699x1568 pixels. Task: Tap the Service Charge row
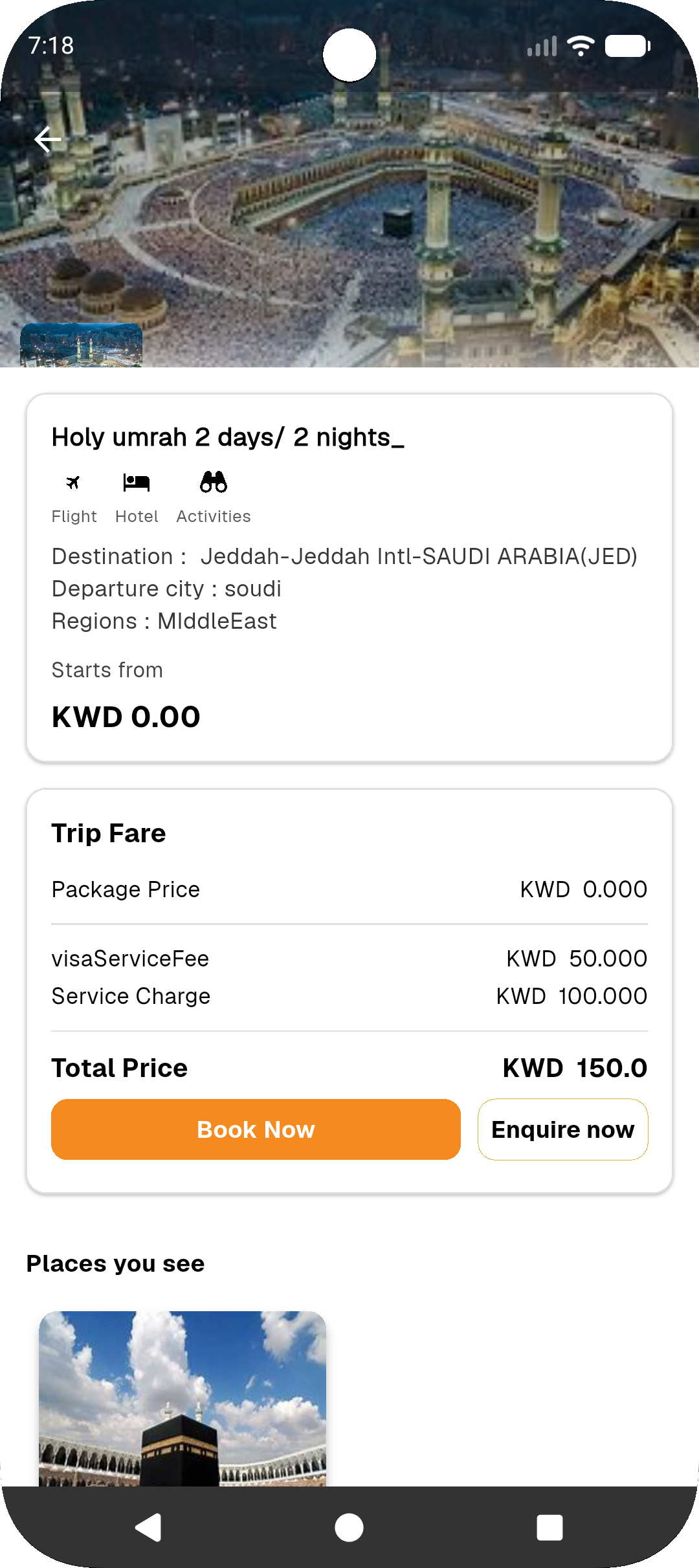349,996
